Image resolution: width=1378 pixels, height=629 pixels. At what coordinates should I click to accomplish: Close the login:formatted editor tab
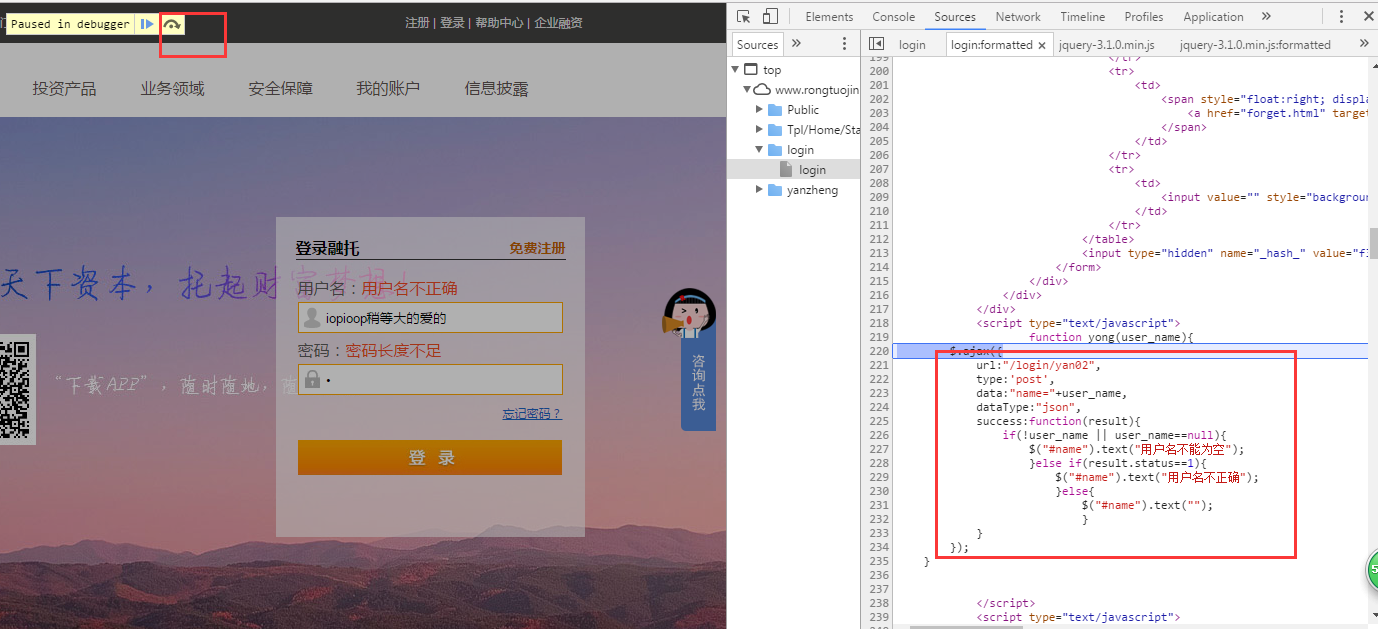click(x=1041, y=45)
